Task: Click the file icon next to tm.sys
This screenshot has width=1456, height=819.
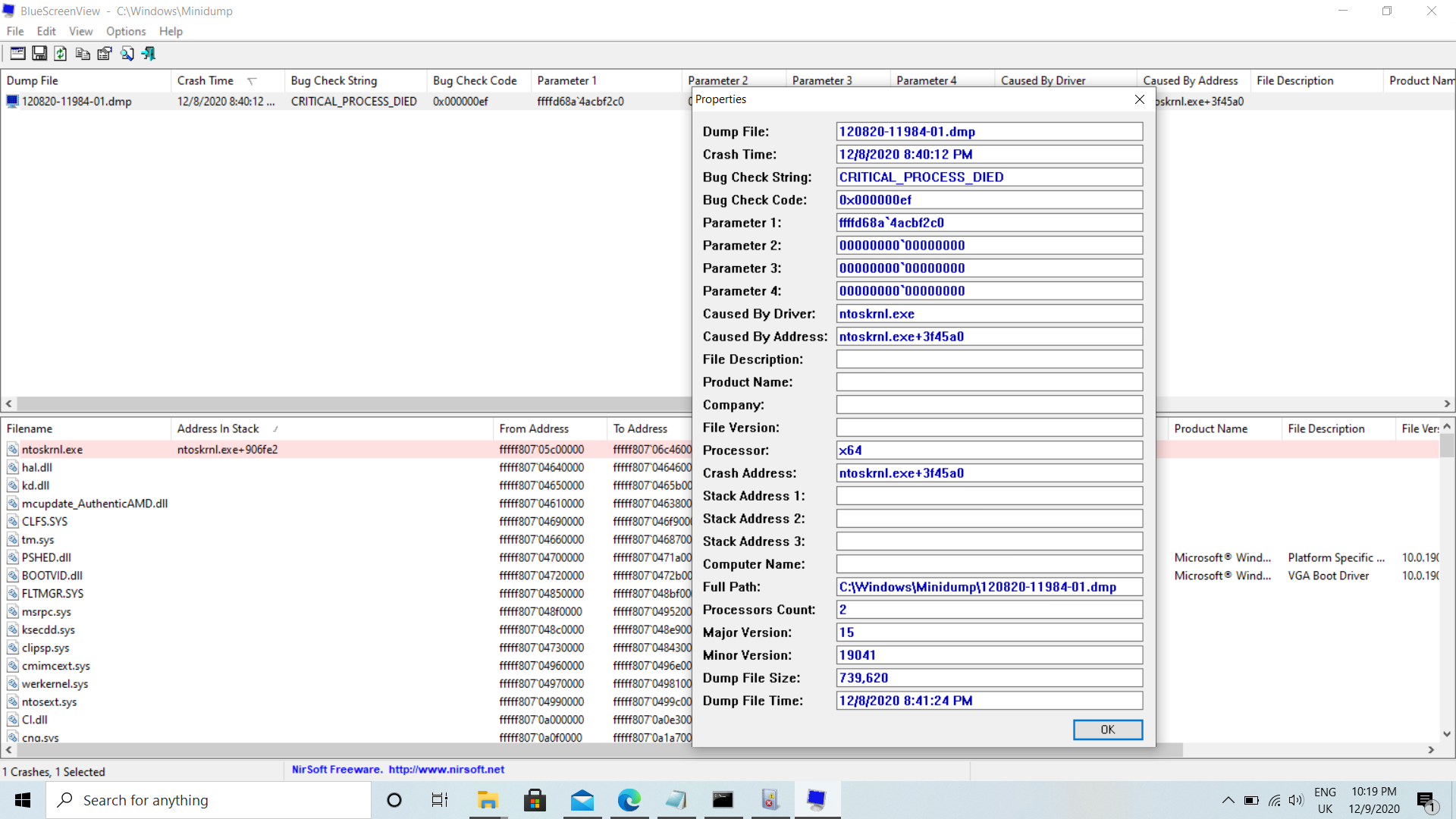Action: (13, 540)
